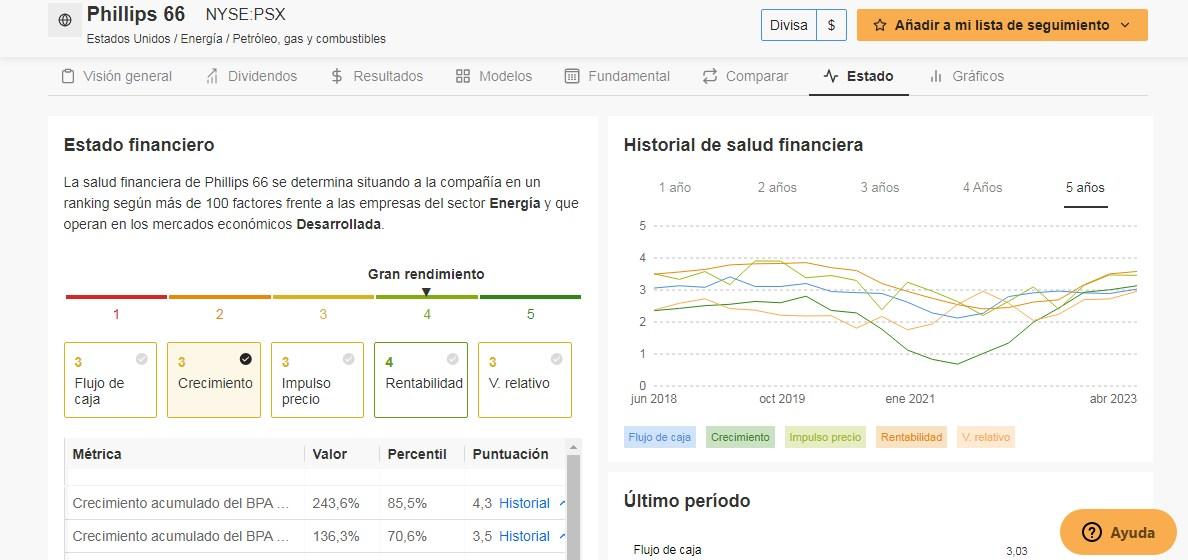The width and height of the screenshot is (1188, 560).
Task: Click the globe icon beside Phillips 66
Action: pos(65,20)
